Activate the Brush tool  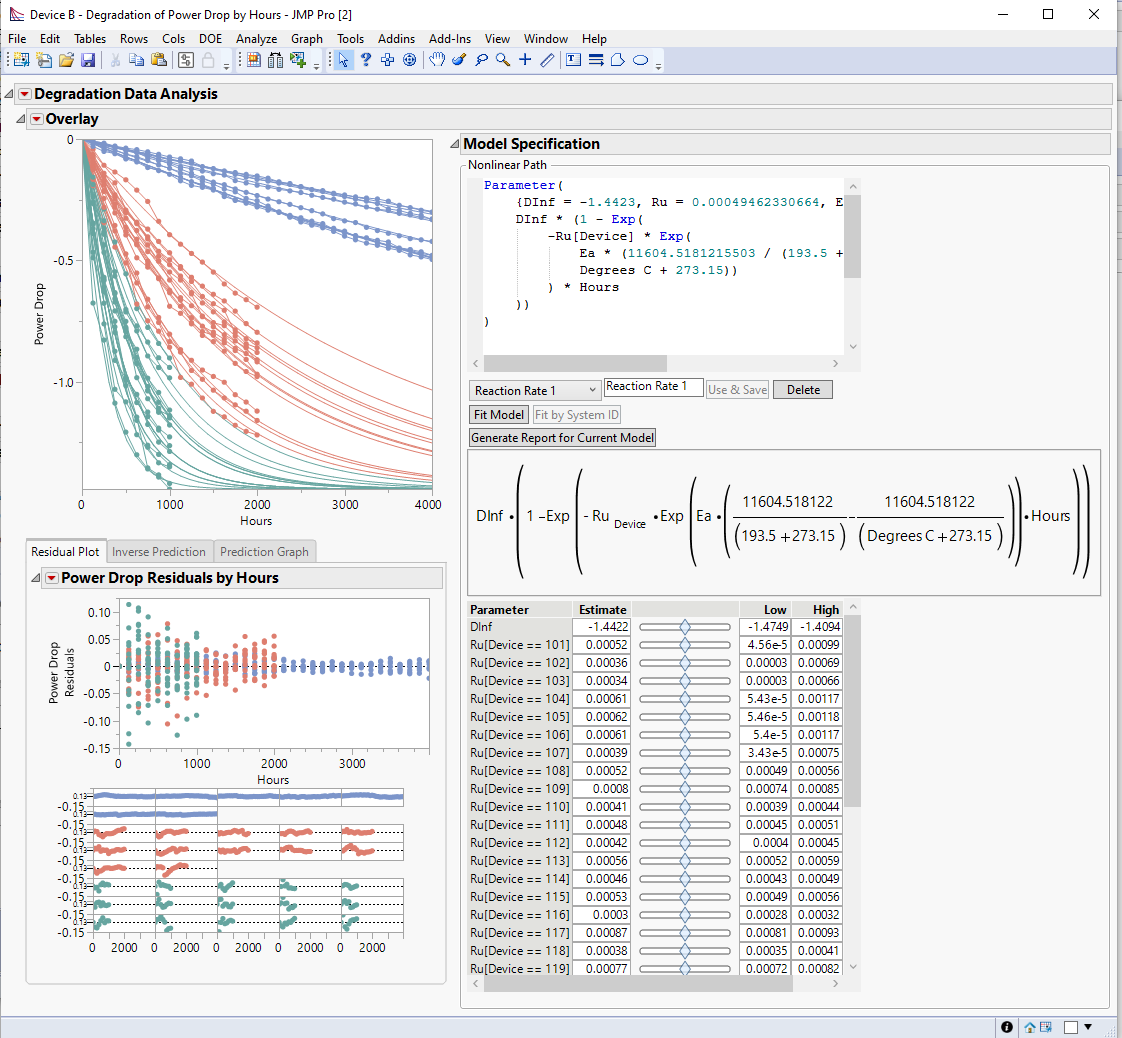(459, 60)
